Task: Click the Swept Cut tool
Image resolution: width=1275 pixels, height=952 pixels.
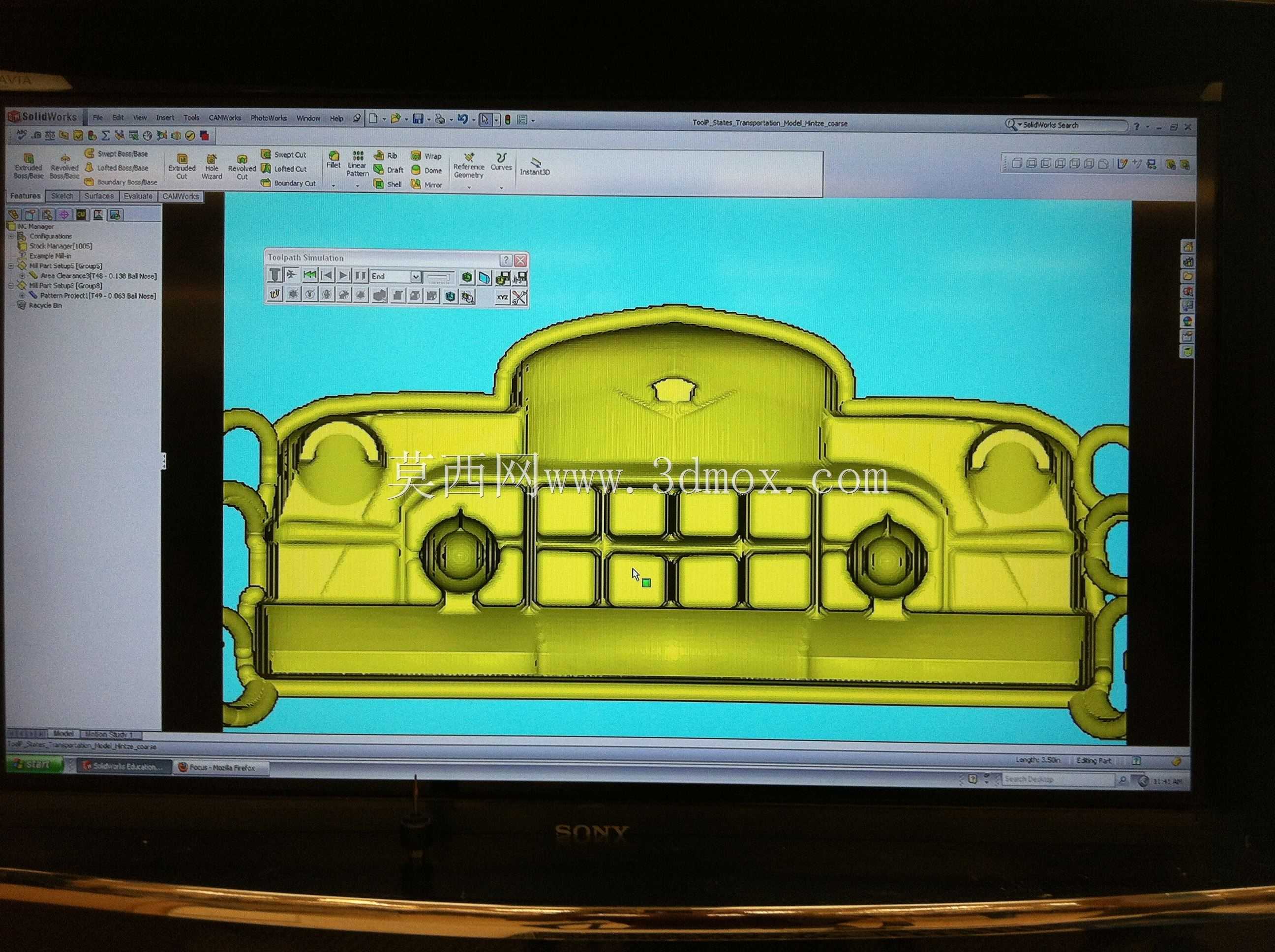Action: 284,154
